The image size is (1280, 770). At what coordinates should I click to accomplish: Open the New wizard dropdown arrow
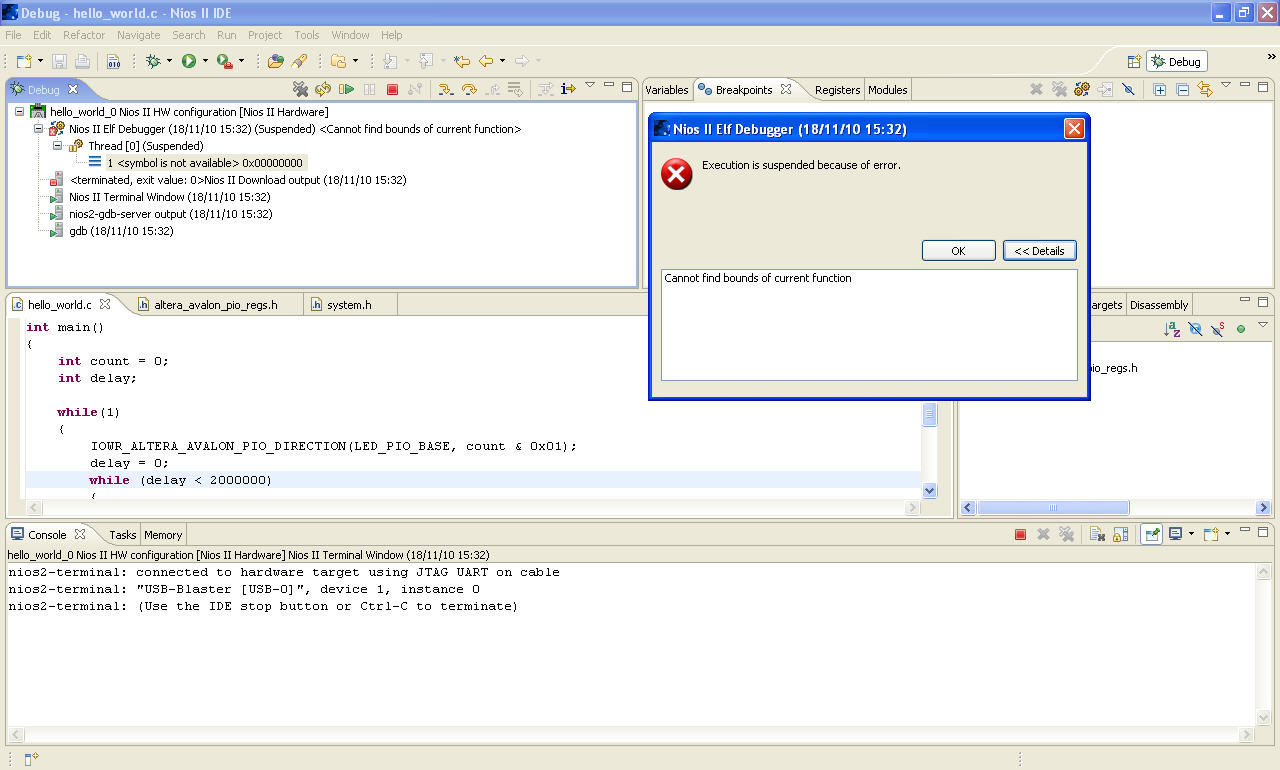41,61
